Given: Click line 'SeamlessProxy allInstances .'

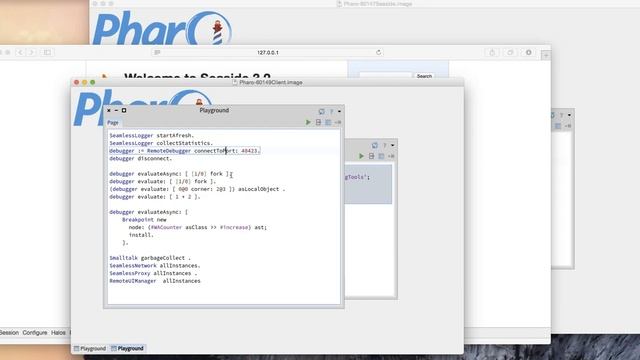Looking at the screenshot, I should 153,273.
